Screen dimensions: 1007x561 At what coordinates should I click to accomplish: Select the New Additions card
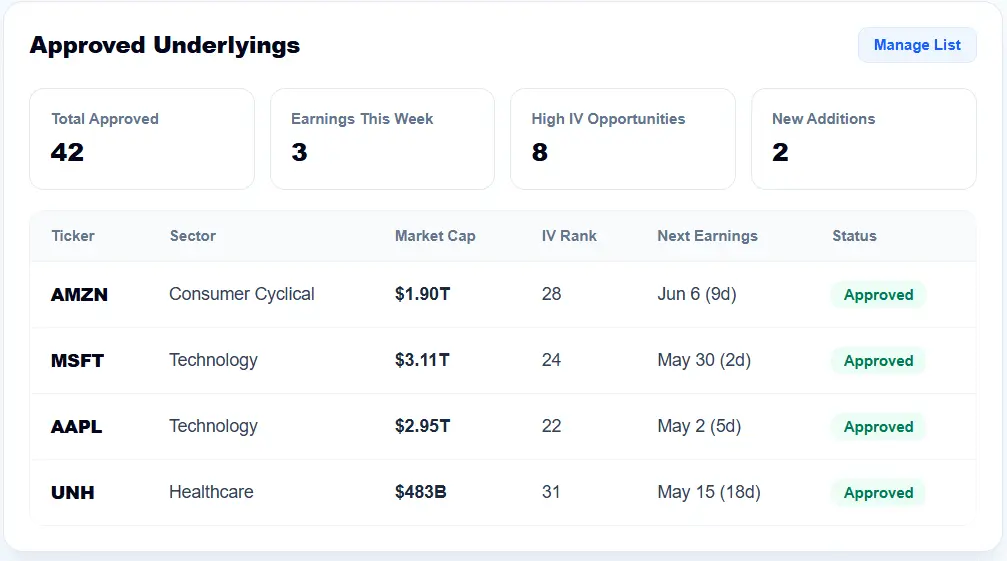[864, 139]
